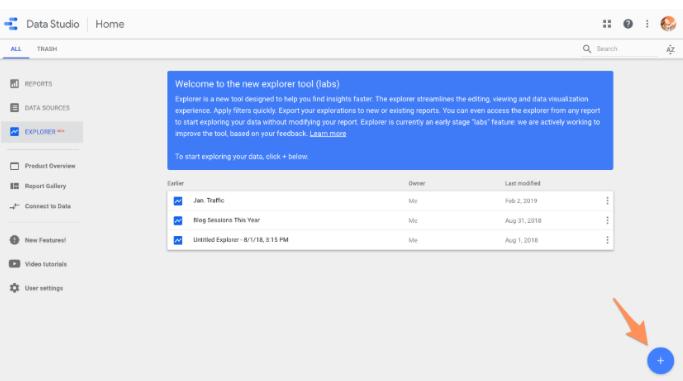
Task: Open User settings link
Action: 44,288
